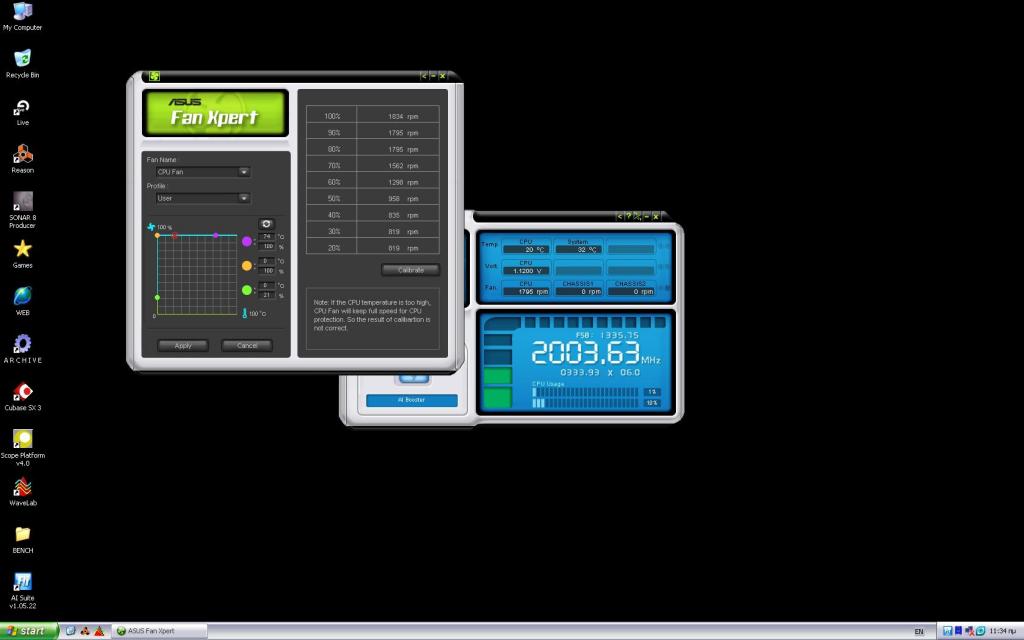The width and height of the screenshot is (1024, 640).
Task: Click the settings tool icon in AI Suite title bar
Action: [637, 216]
